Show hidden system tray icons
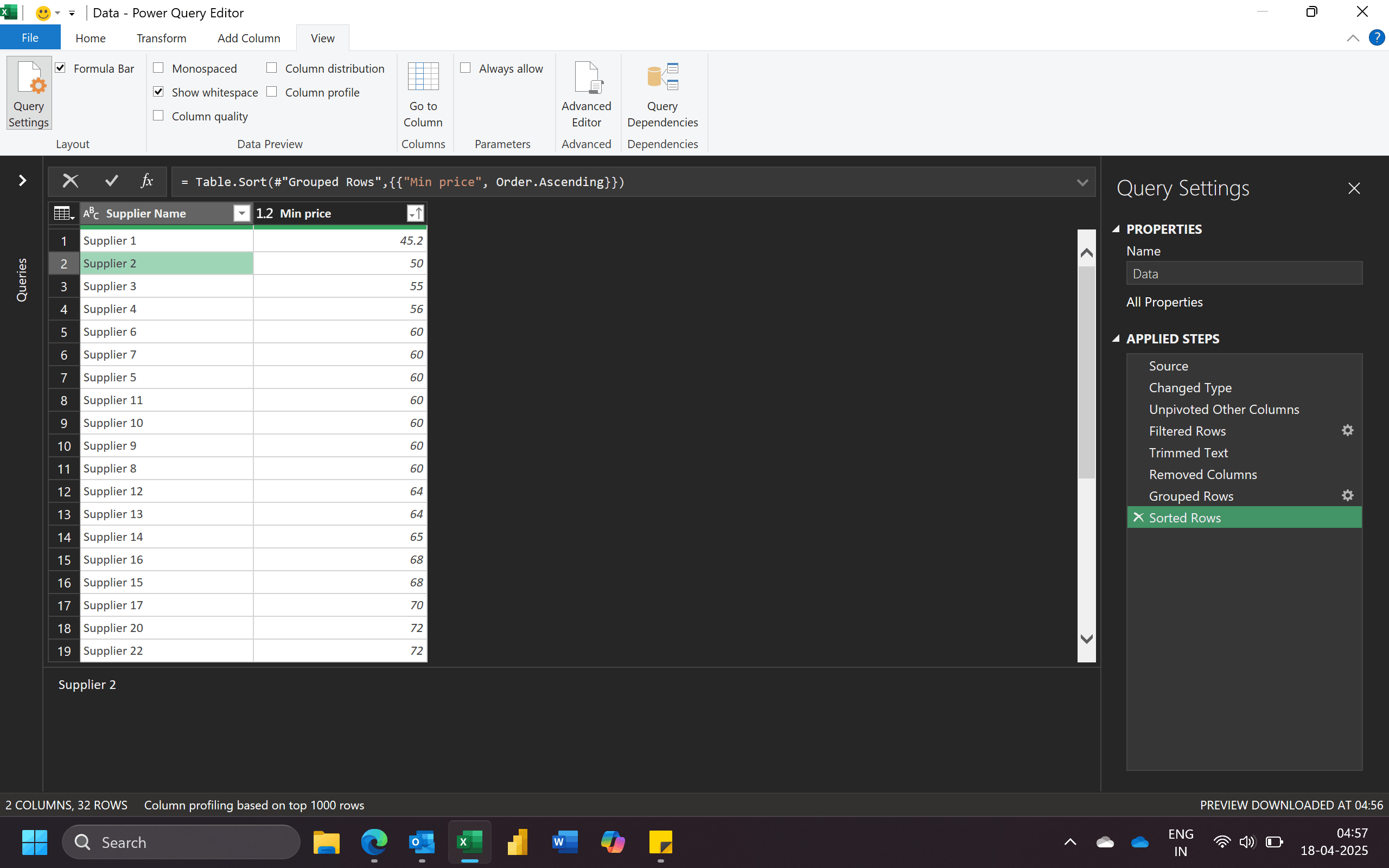 tap(1070, 842)
